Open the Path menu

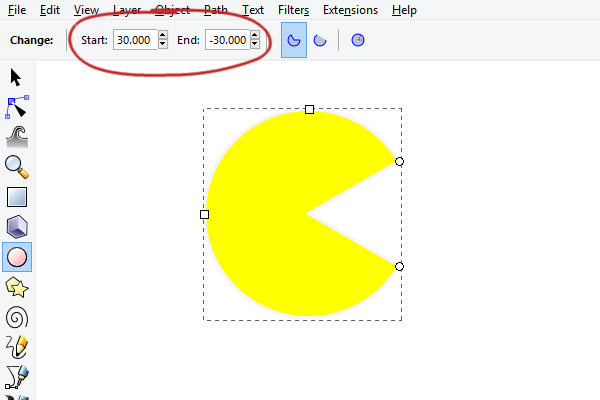tap(216, 10)
